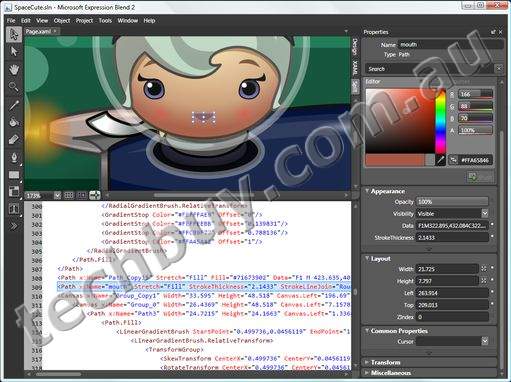
Task: Open the Help menu
Action: (149, 21)
